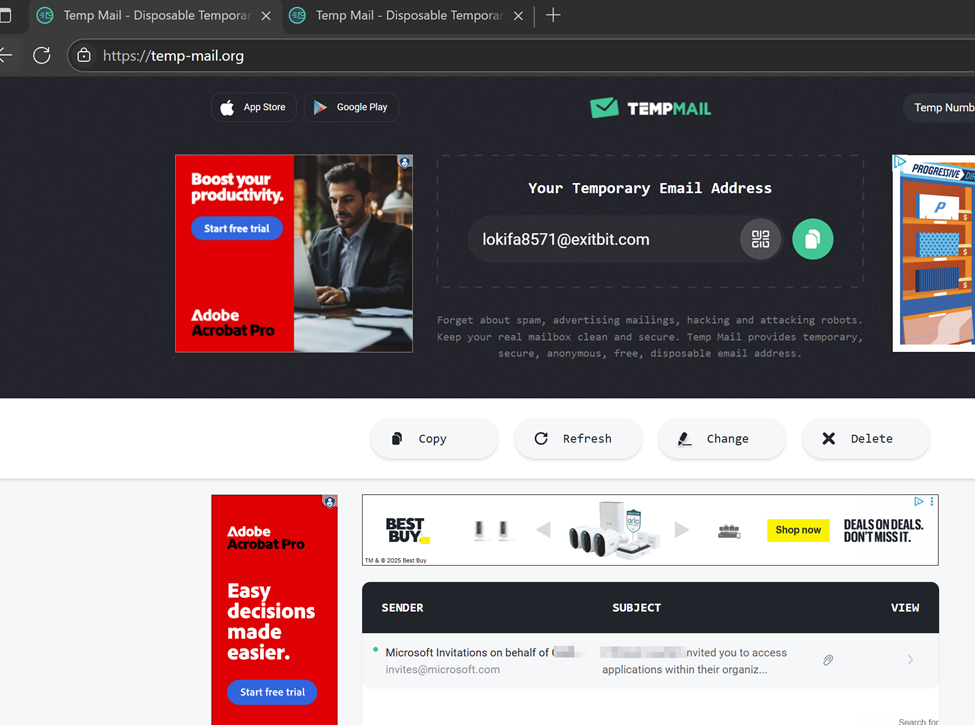Reload the page with the browser refresh icon
The height and width of the screenshot is (725, 975).
click(x=42, y=55)
